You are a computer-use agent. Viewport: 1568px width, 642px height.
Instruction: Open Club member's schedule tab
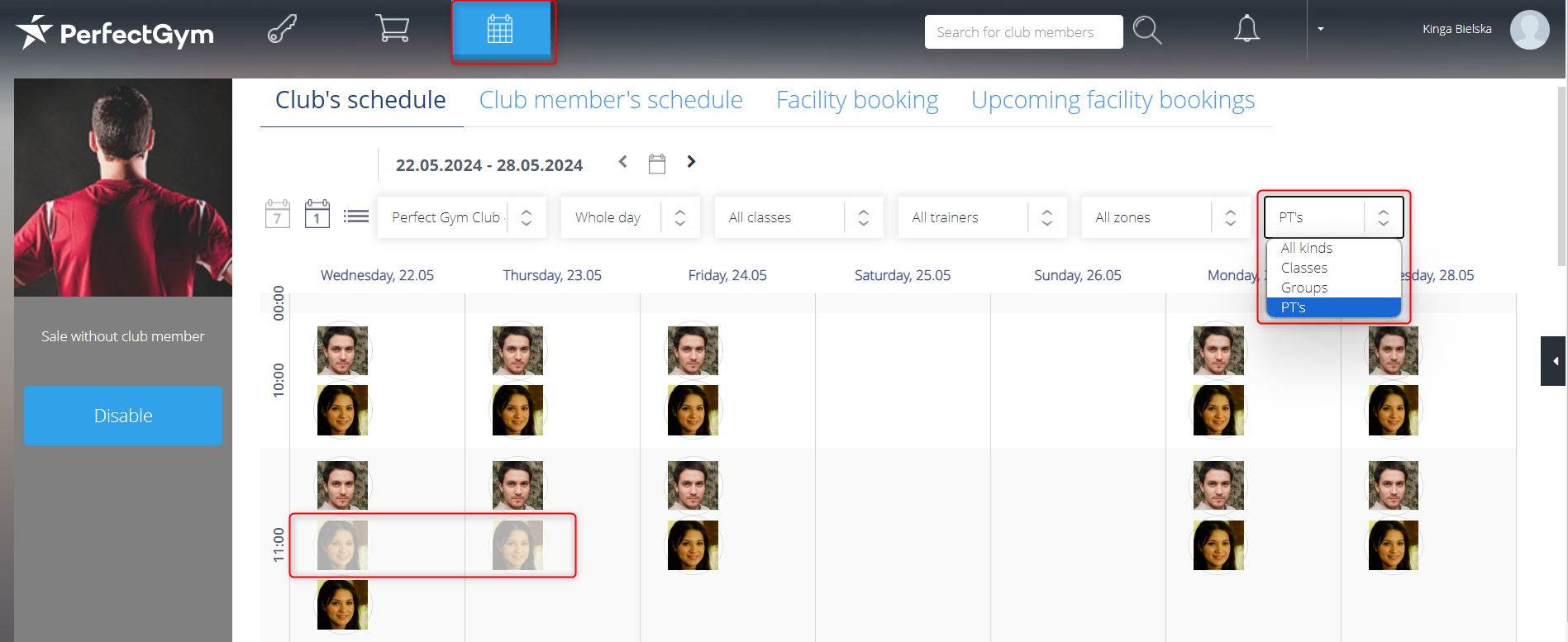tap(611, 100)
